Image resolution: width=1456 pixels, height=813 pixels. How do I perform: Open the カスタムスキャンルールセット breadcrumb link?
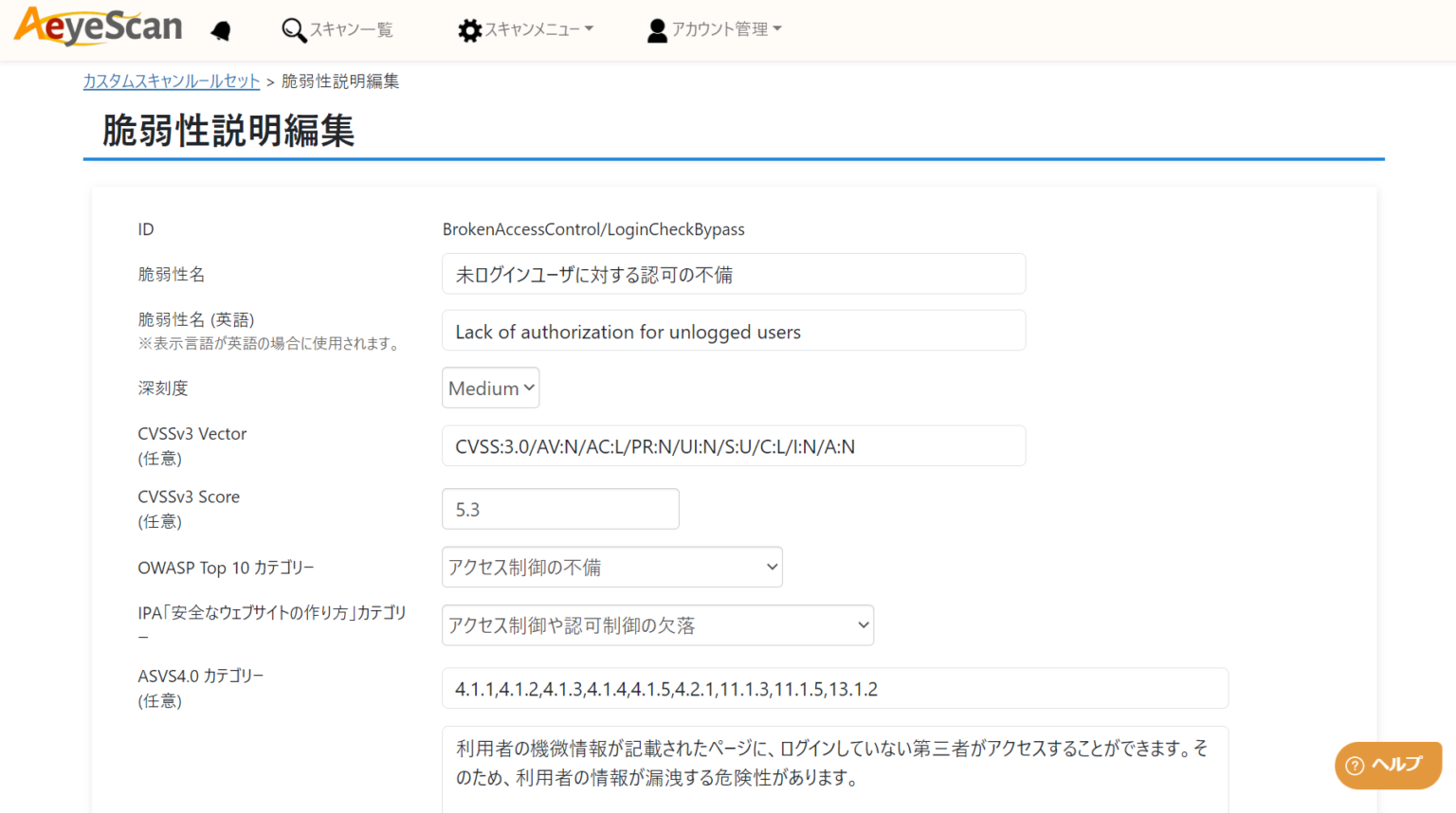pos(171,81)
